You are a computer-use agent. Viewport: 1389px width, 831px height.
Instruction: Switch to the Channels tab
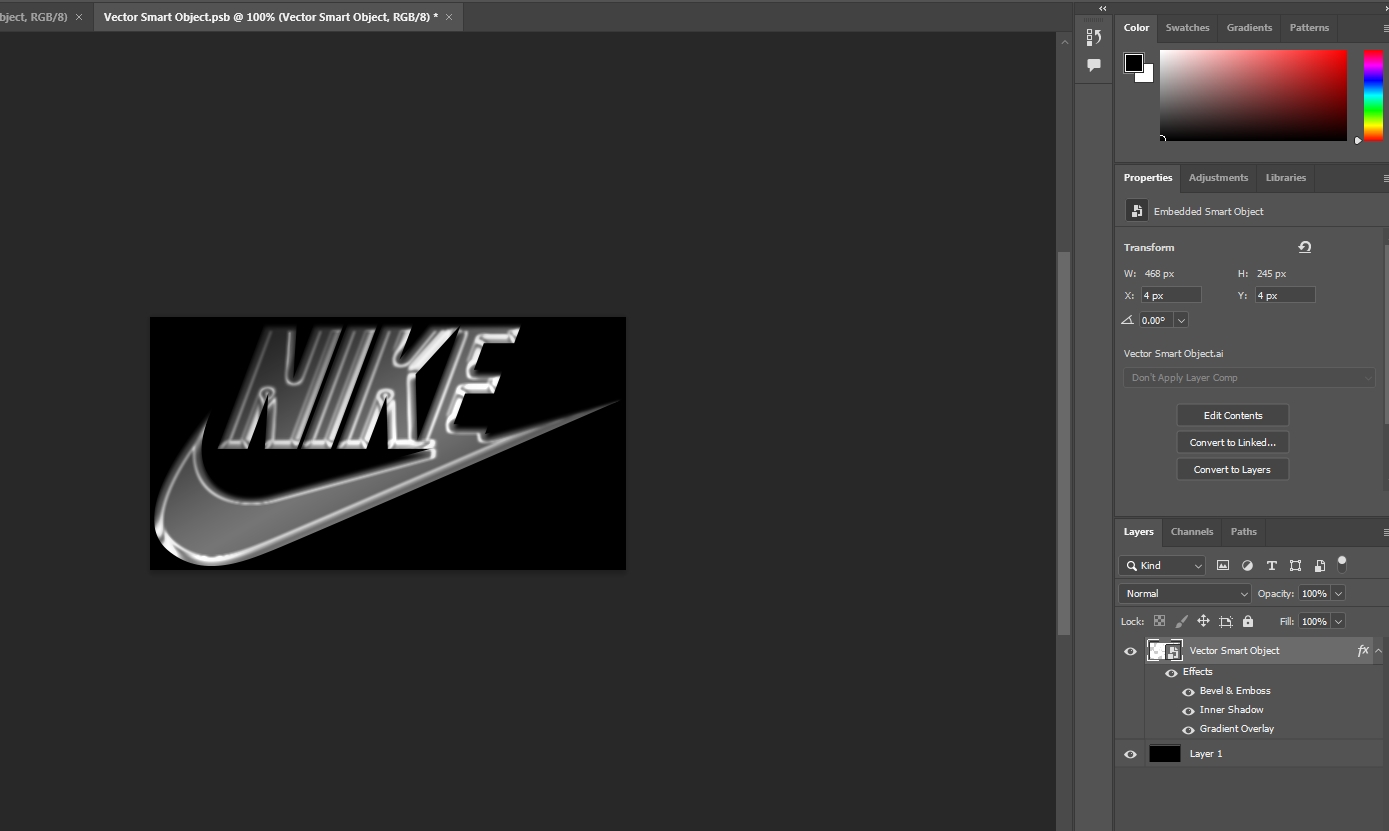point(1191,532)
